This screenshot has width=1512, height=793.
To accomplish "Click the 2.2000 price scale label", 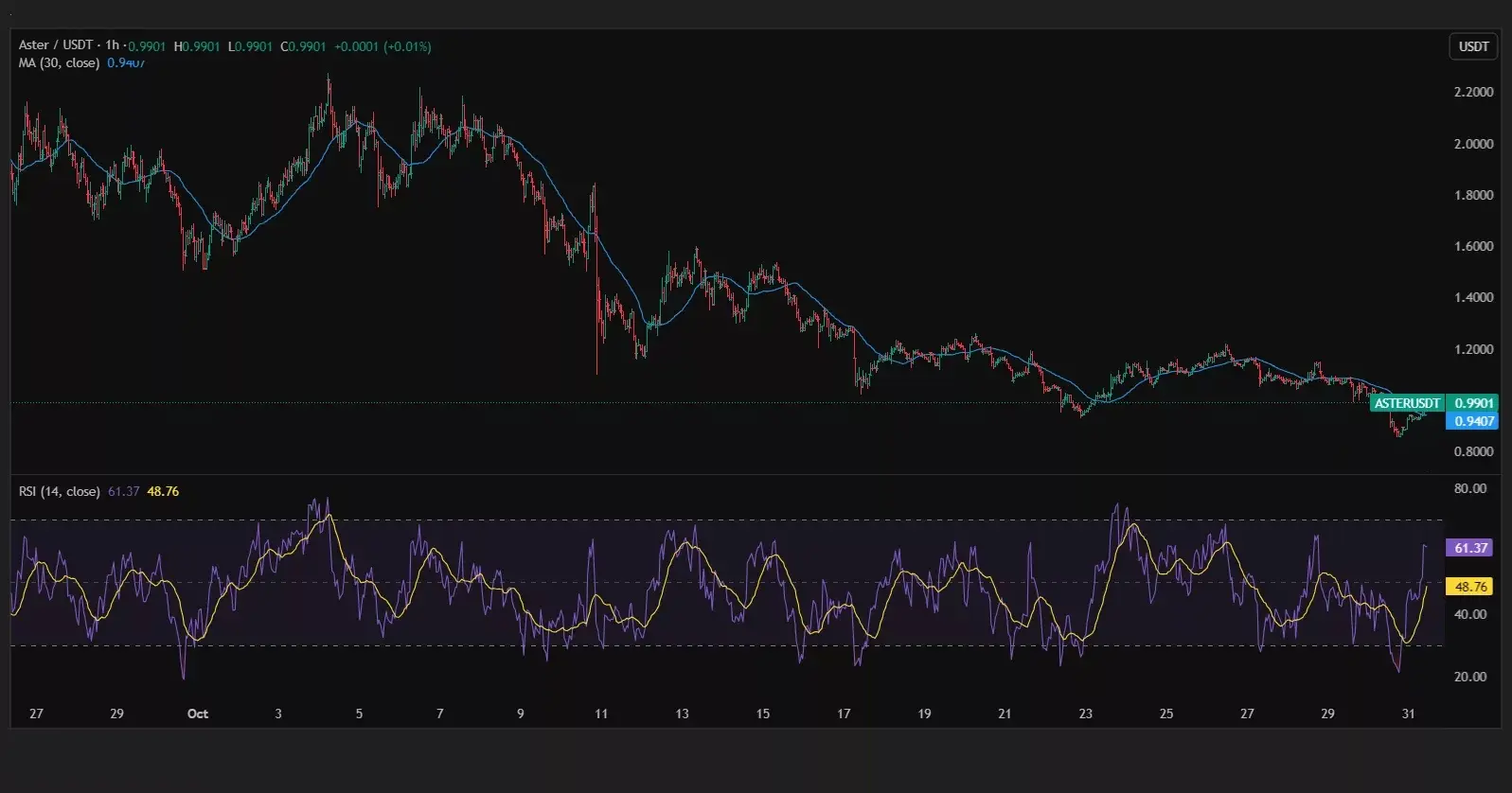I will point(1473,92).
